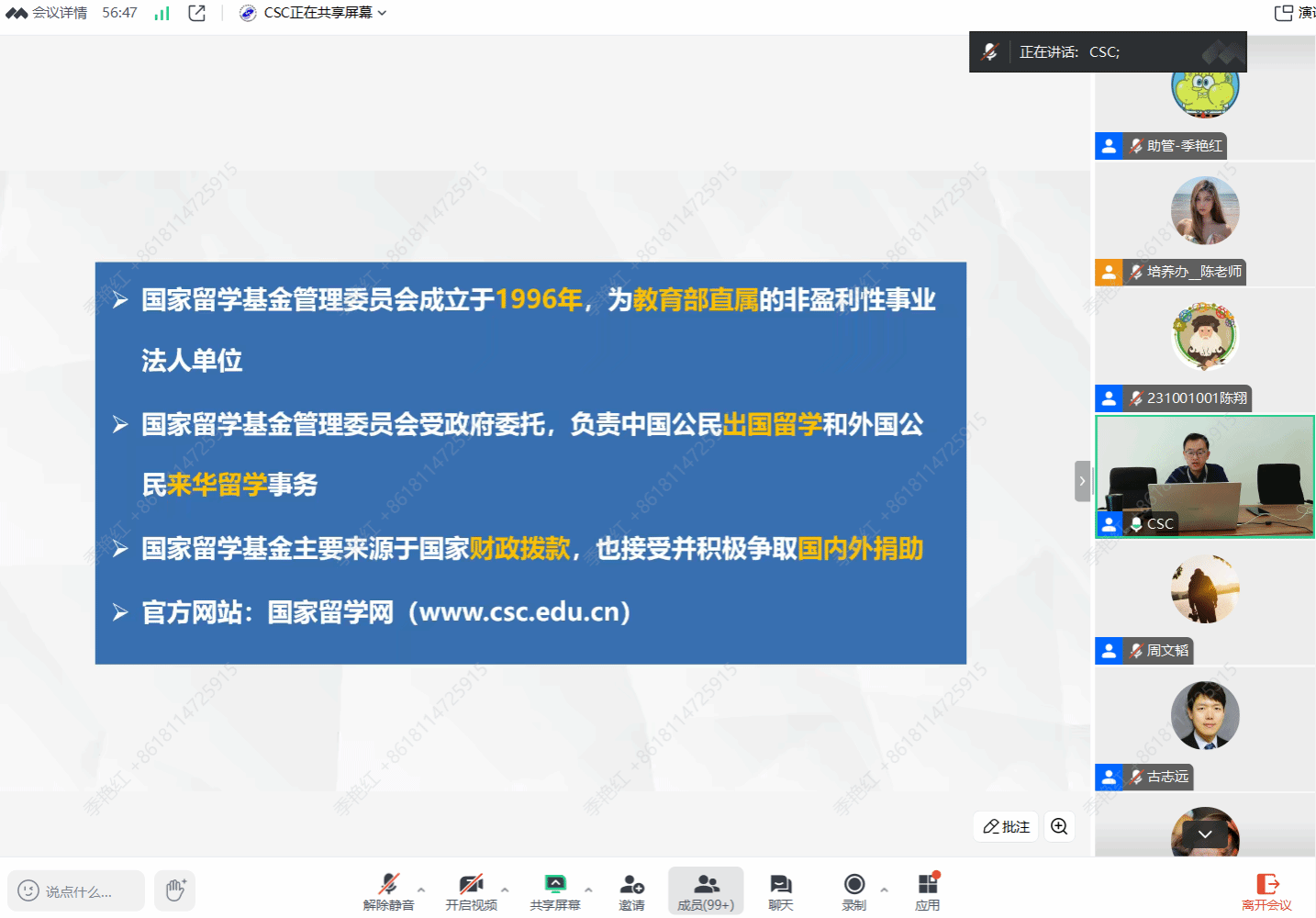The image size is (1316, 918).
Task: Click the raise hand icon
Action: (174, 890)
